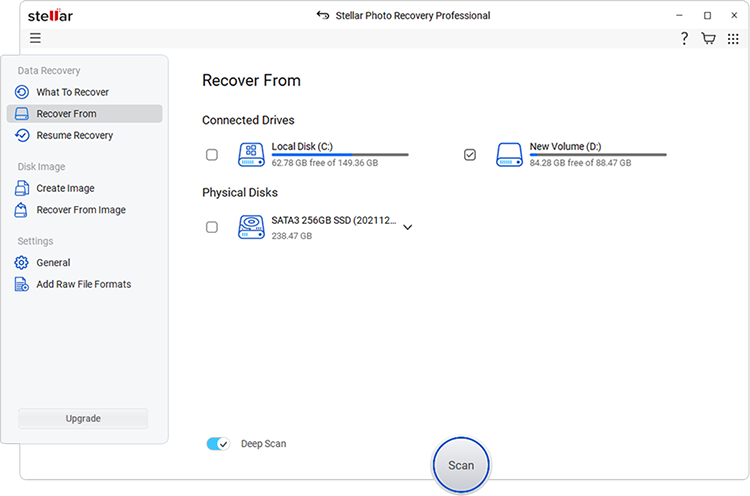Open the hamburger menu
750x496 pixels.
[x=35, y=38]
